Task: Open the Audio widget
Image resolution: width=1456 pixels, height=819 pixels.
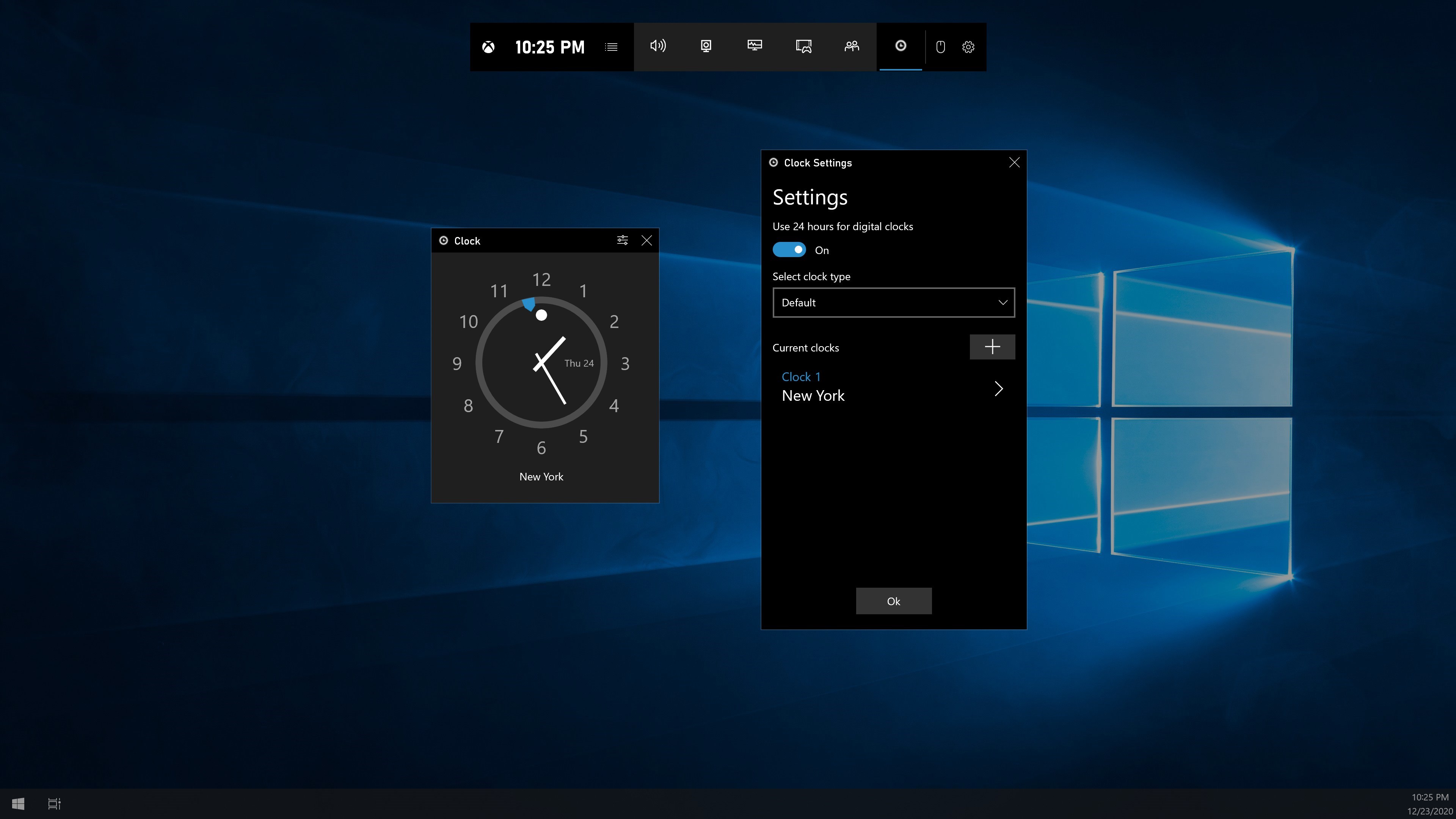Action: (658, 46)
